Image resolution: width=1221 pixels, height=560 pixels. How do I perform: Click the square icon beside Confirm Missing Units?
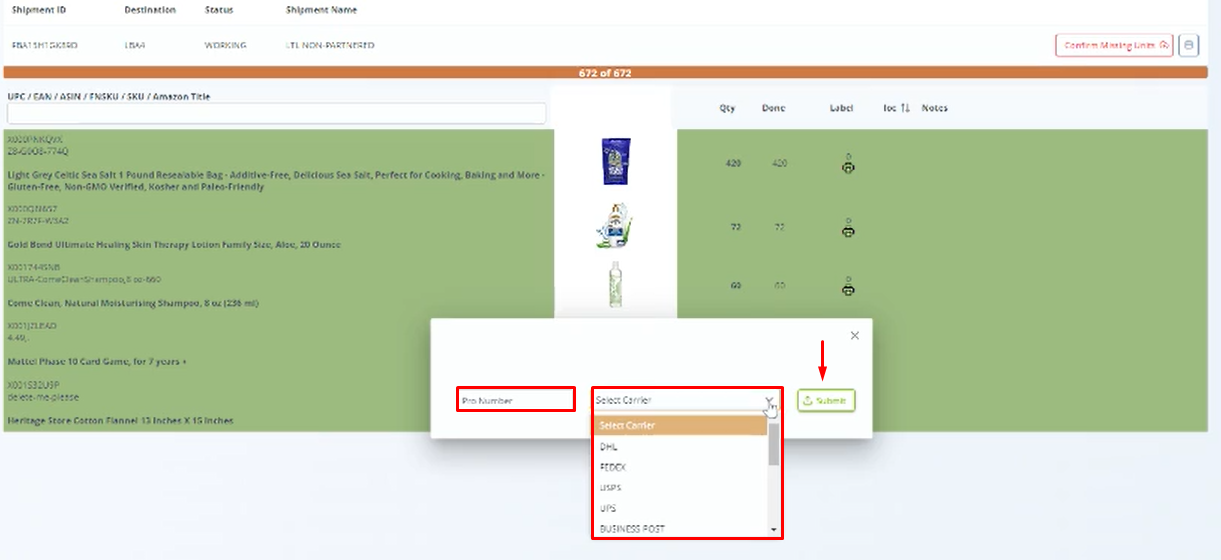[x=1188, y=46]
